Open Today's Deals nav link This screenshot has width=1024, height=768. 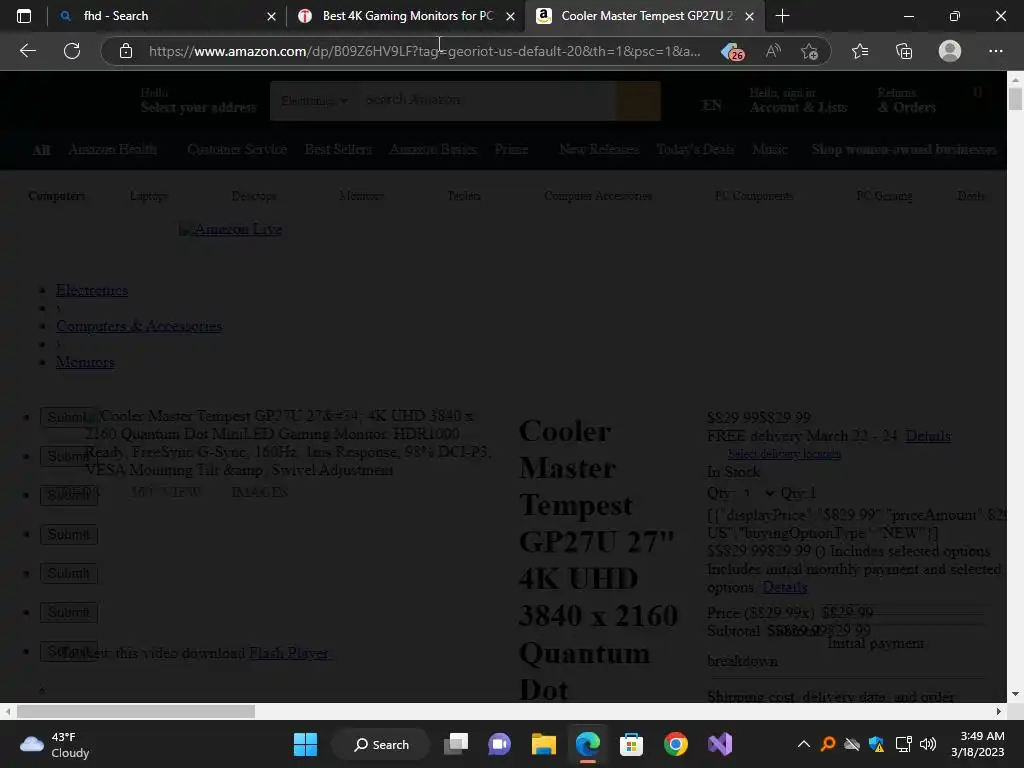[695, 149]
